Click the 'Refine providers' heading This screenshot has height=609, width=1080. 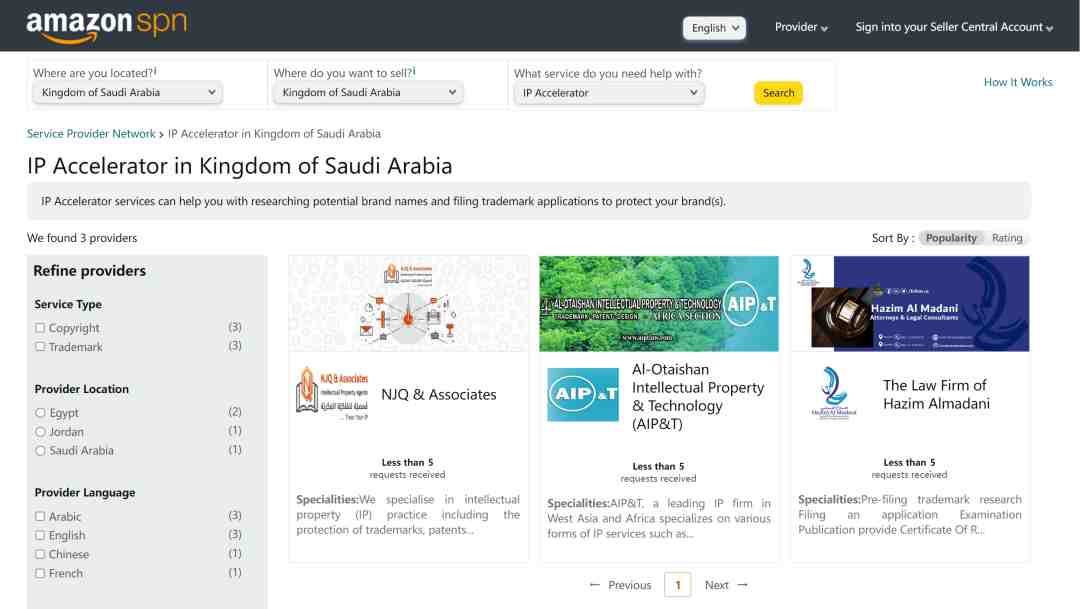click(x=90, y=271)
